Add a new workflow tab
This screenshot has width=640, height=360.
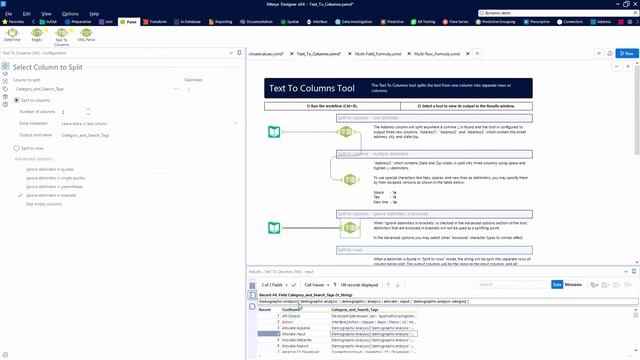pos(477,53)
